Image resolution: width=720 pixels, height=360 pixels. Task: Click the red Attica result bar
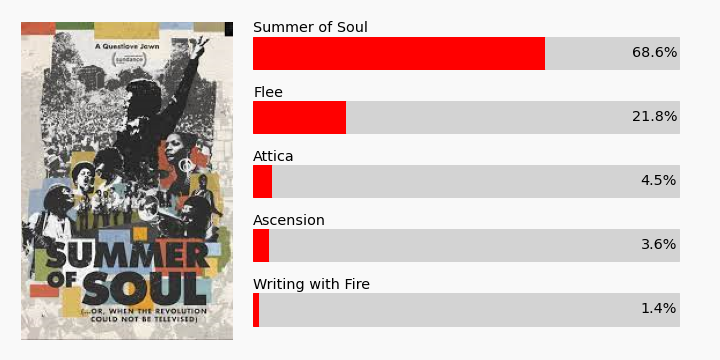(263, 181)
